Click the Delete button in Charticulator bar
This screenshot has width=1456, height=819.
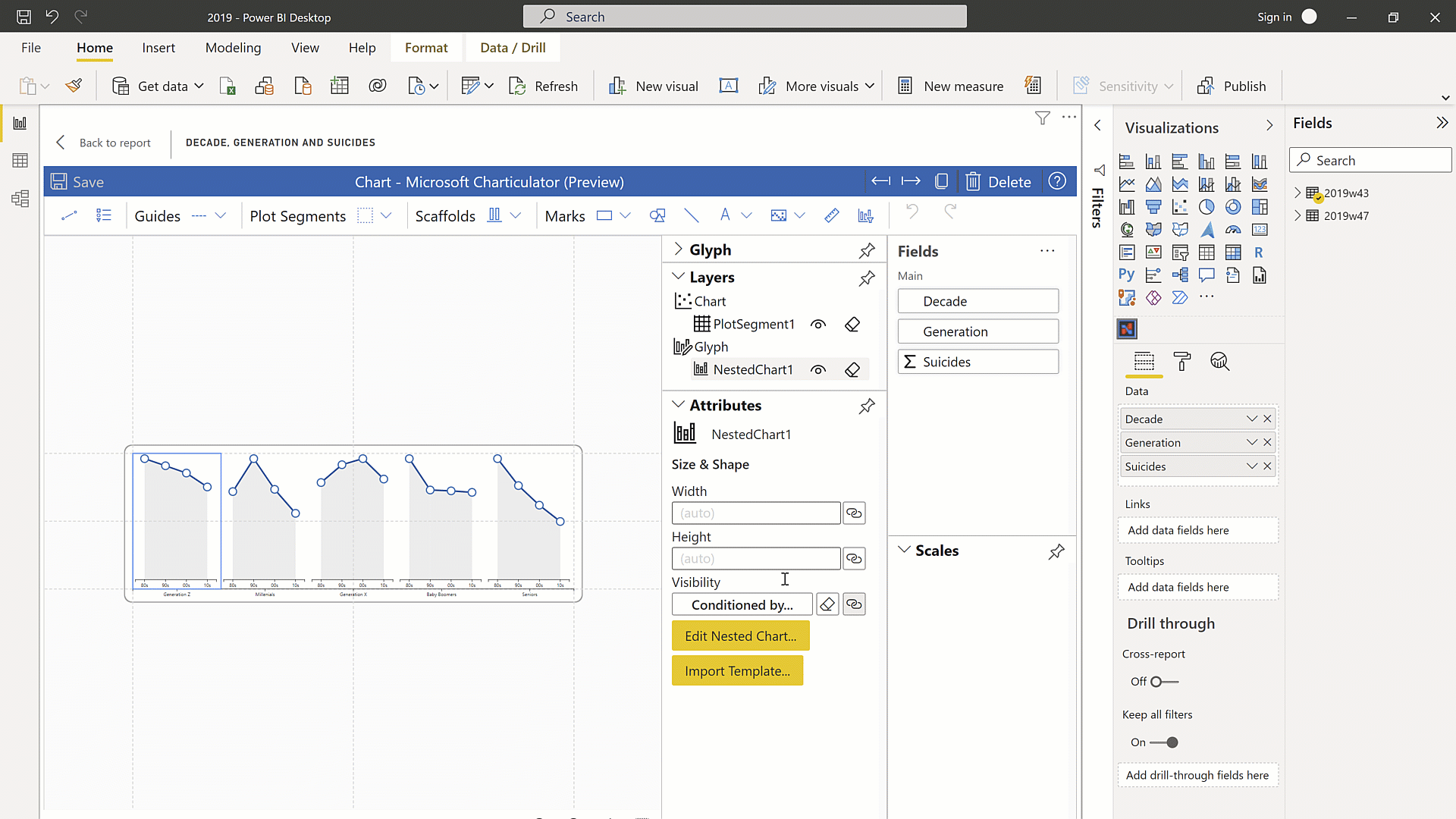click(x=998, y=182)
